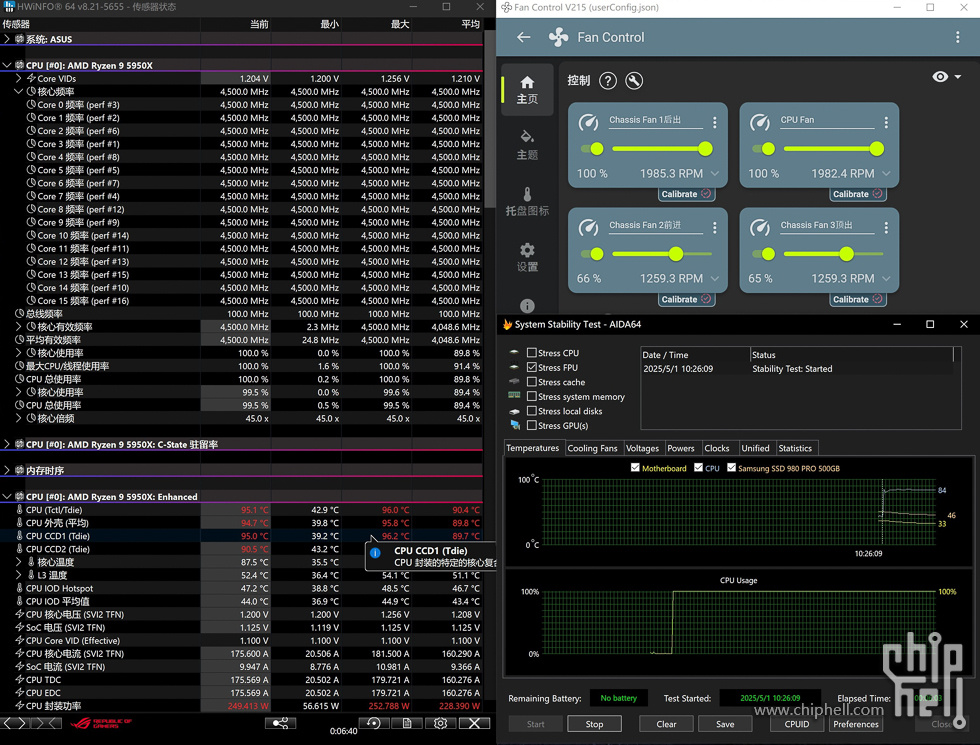
Task: Switch to the Cooling Fans tab
Action: pyautogui.click(x=592, y=448)
